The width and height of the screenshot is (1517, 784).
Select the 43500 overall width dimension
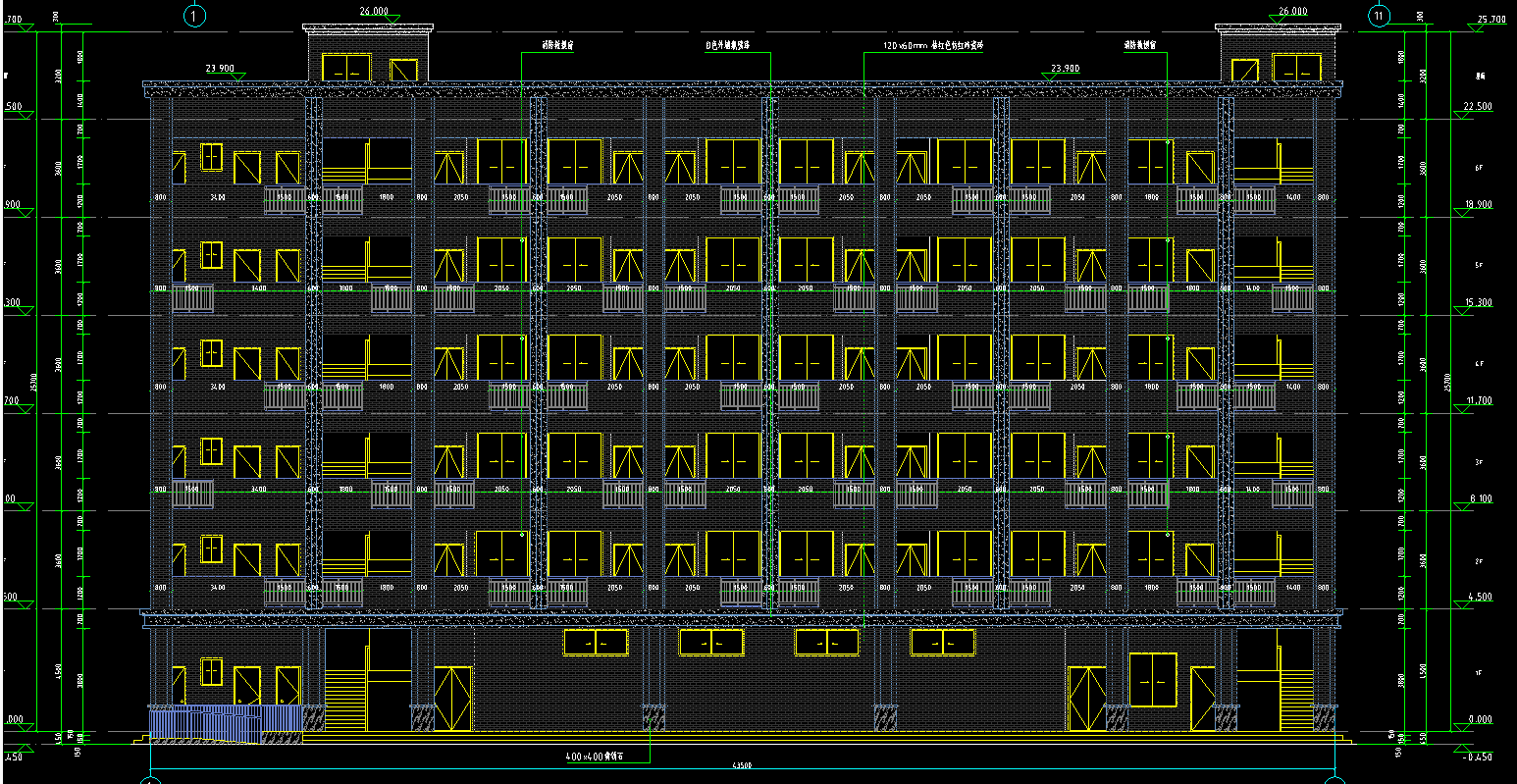tap(742, 765)
